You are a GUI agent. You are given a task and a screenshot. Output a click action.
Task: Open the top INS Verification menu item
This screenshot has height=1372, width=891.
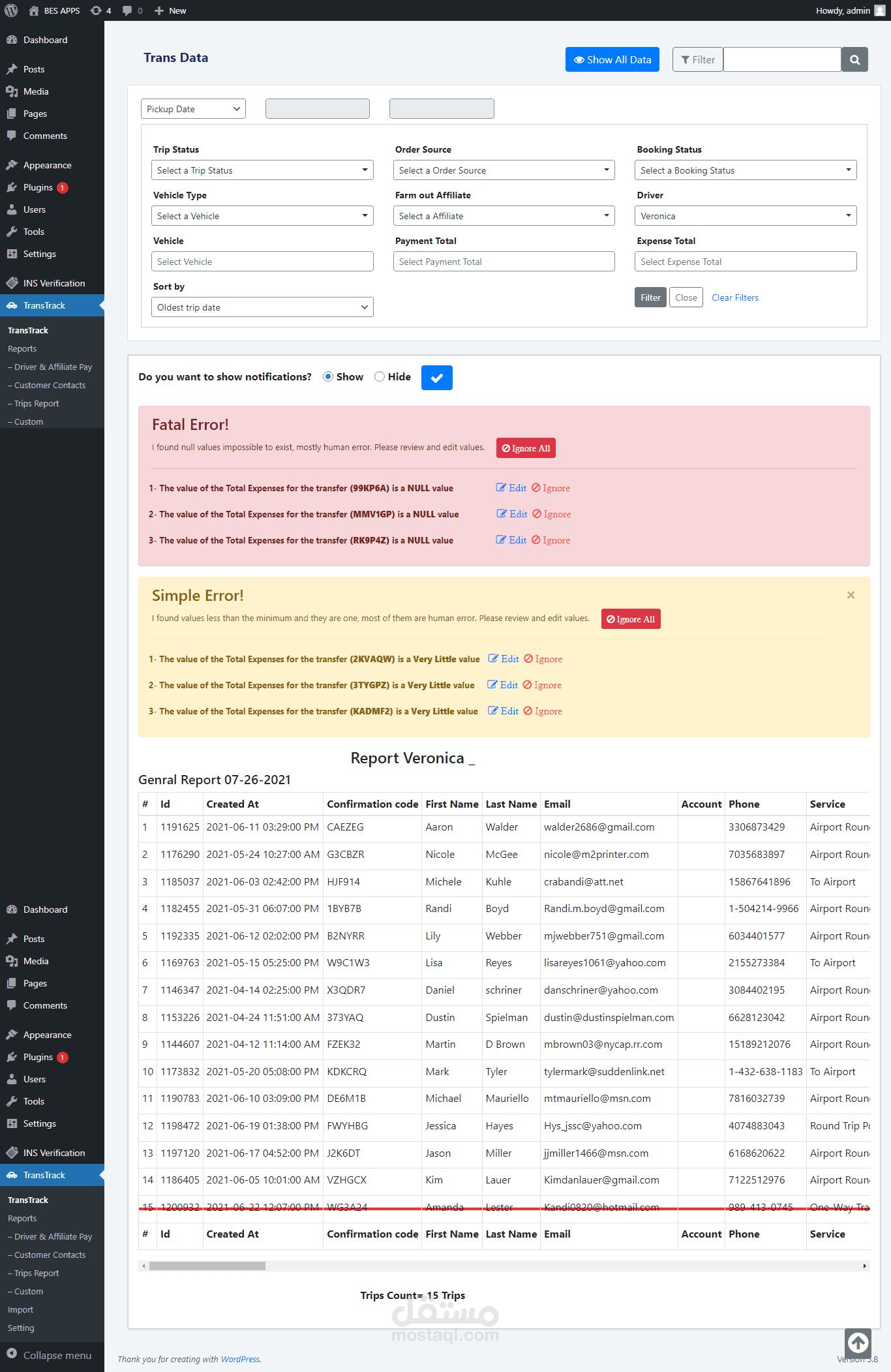click(52, 283)
